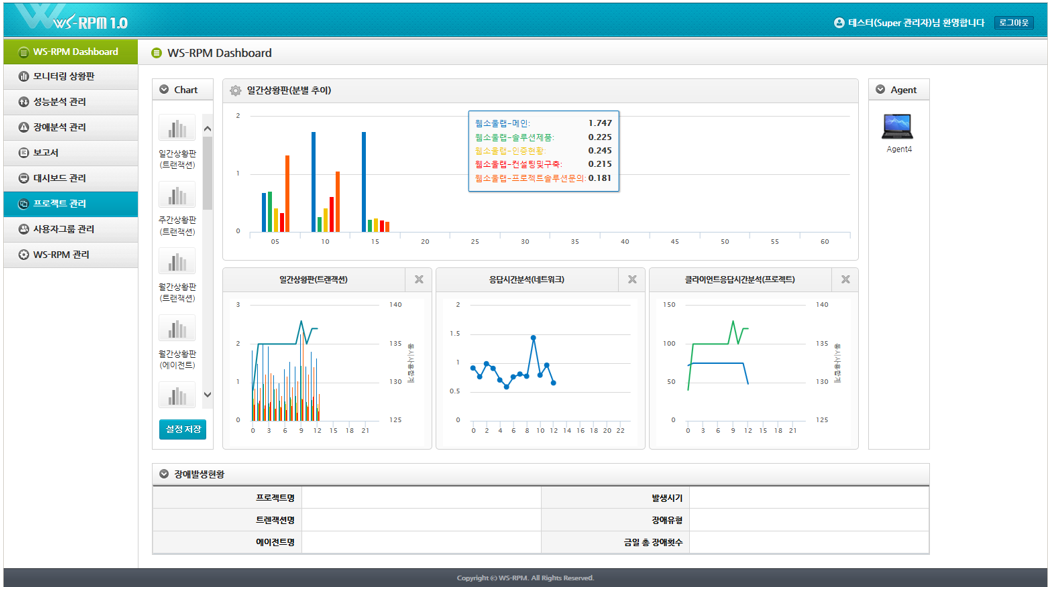Close the 일간상황판(트랜잭션) chart panel

419,280
